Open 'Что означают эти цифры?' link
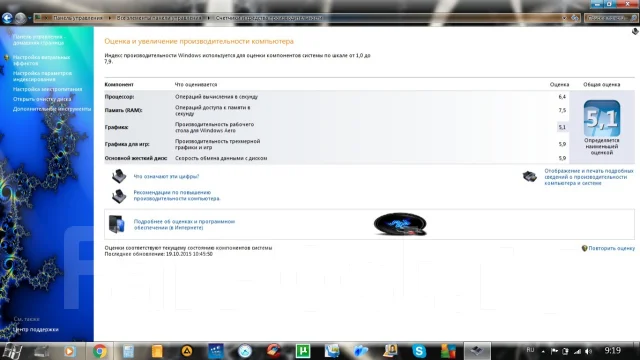The image size is (640, 360). pos(166,176)
